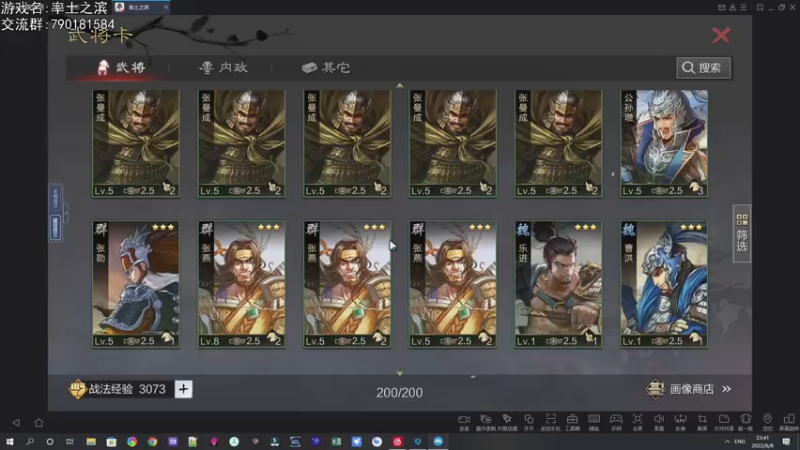800x450 pixels.
Task: Click the 画像商店 helmet icon
Action: 655,389
